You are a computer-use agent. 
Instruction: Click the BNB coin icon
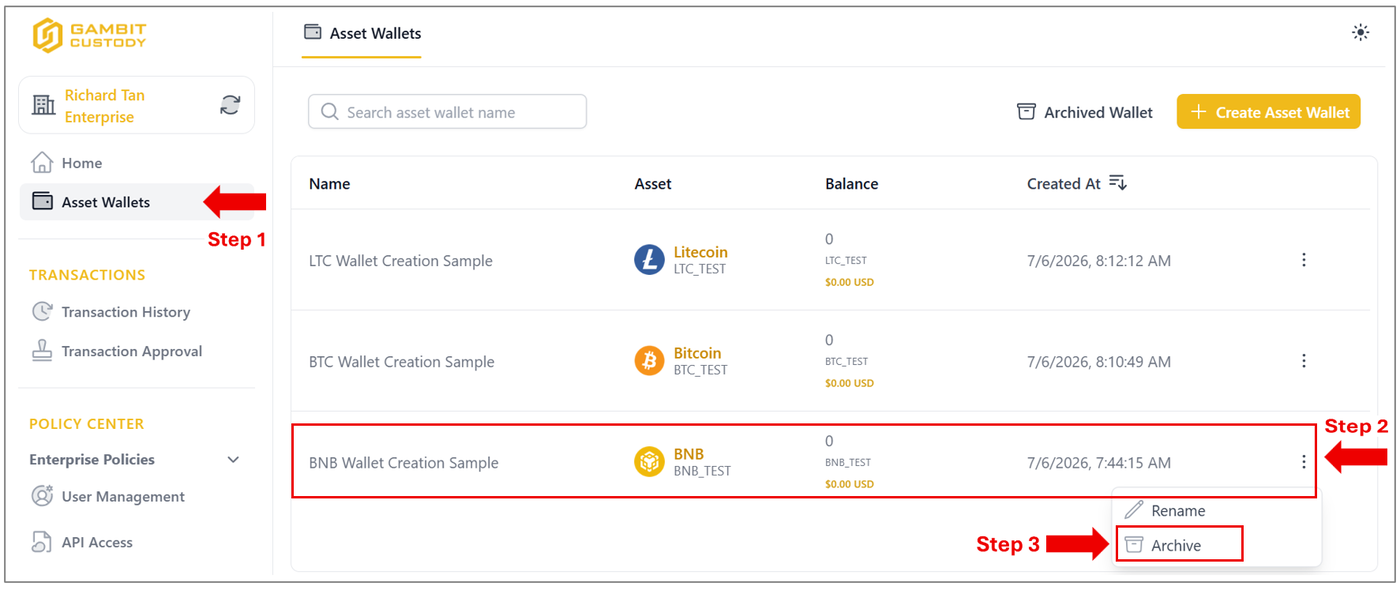coord(649,462)
